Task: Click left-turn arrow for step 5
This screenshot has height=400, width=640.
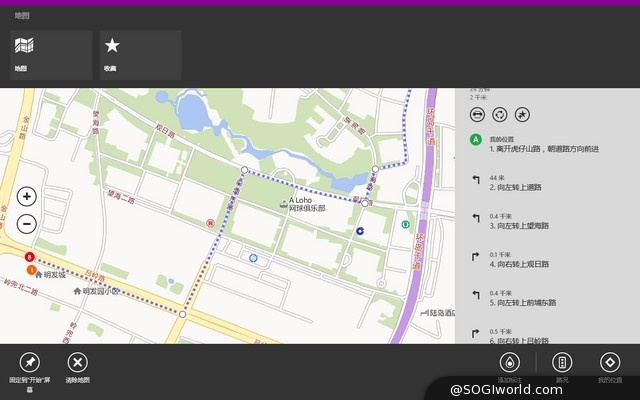Action: pyautogui.click(x=476, y=295)
